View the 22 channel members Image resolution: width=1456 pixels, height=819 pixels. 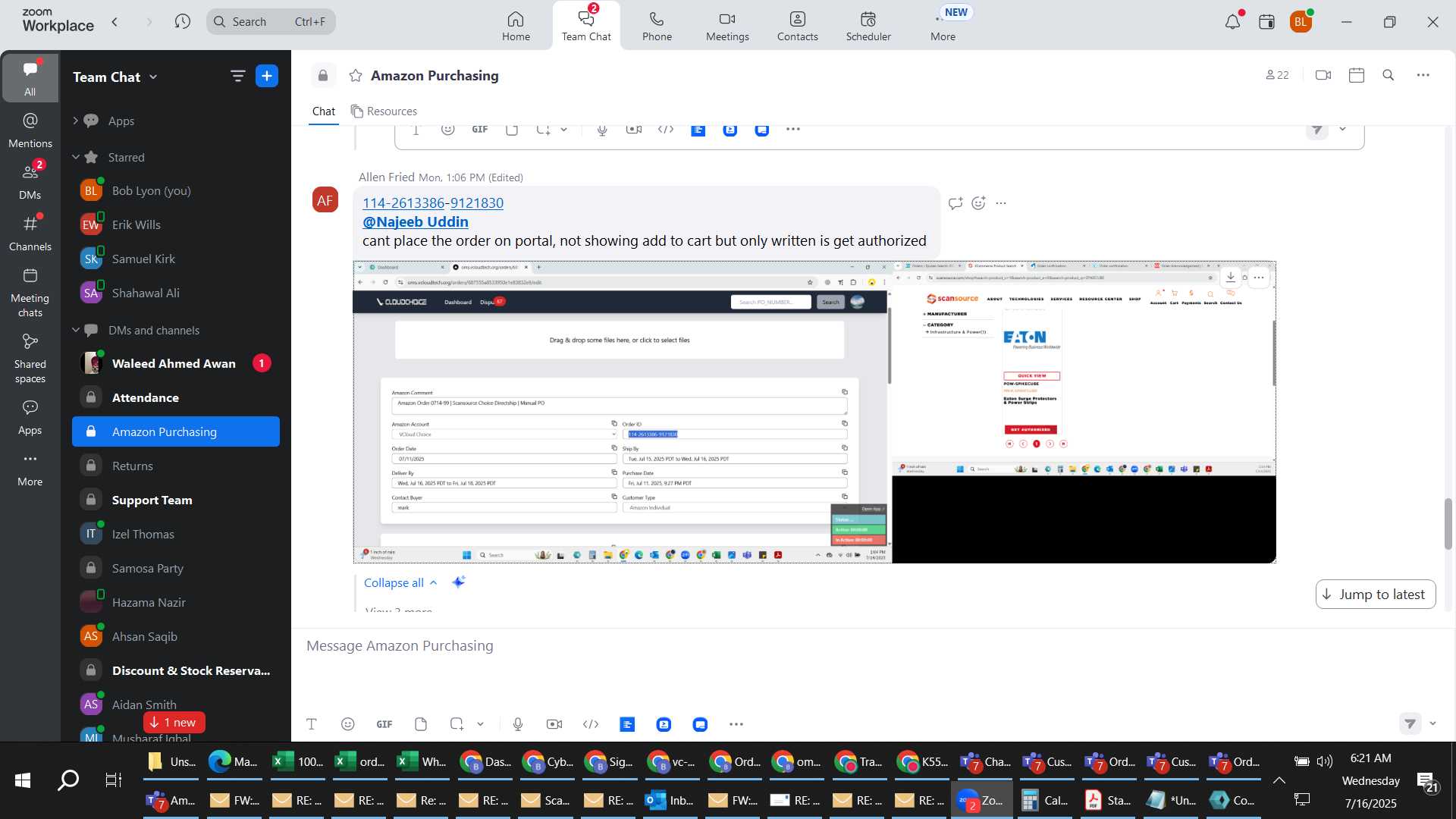tap(1277, 75)
